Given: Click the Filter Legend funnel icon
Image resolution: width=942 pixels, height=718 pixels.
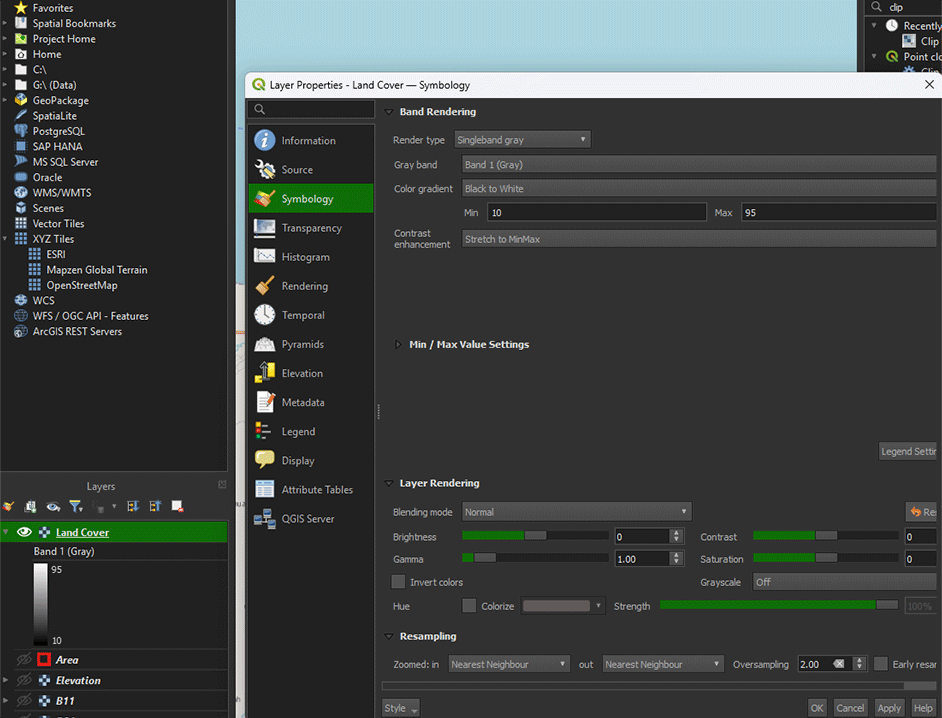Looking at the screenshot, I should coord(75,507).
